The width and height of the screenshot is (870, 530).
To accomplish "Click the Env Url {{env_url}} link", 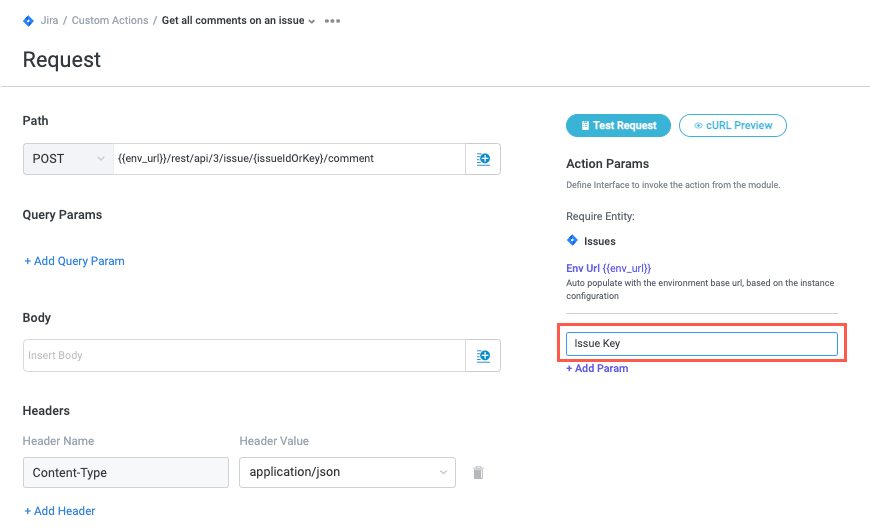I will 608,268.
